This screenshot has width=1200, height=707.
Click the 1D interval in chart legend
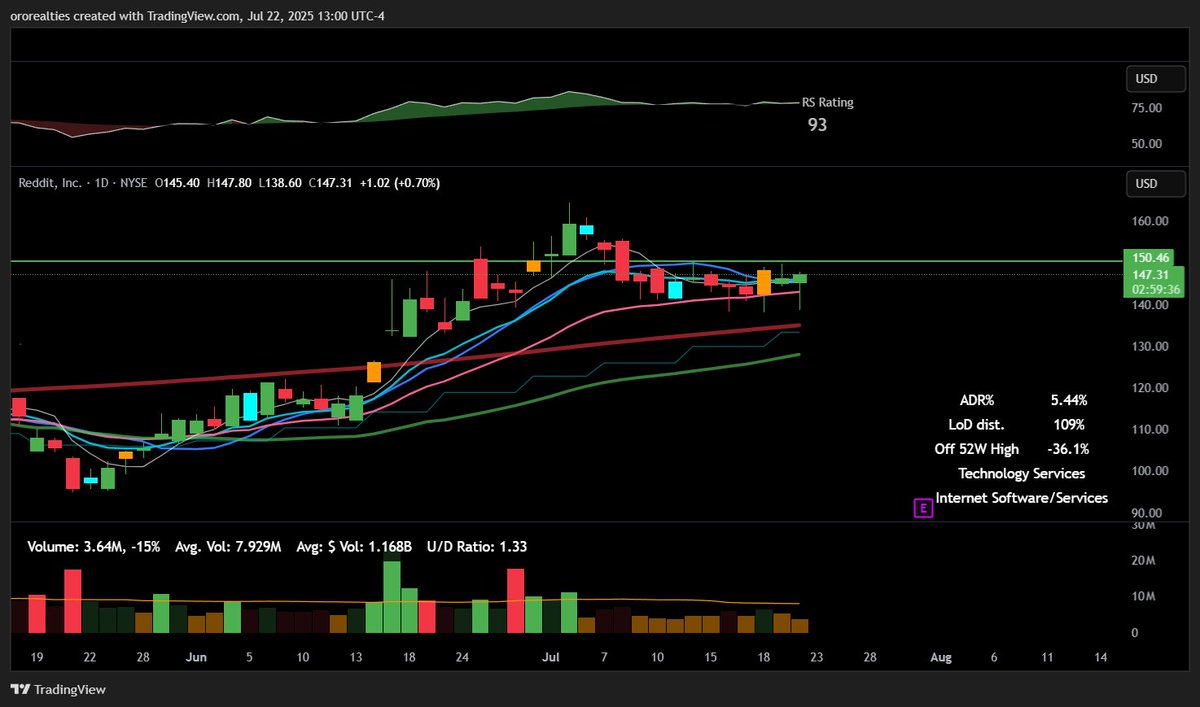click(x=102, y=183)
